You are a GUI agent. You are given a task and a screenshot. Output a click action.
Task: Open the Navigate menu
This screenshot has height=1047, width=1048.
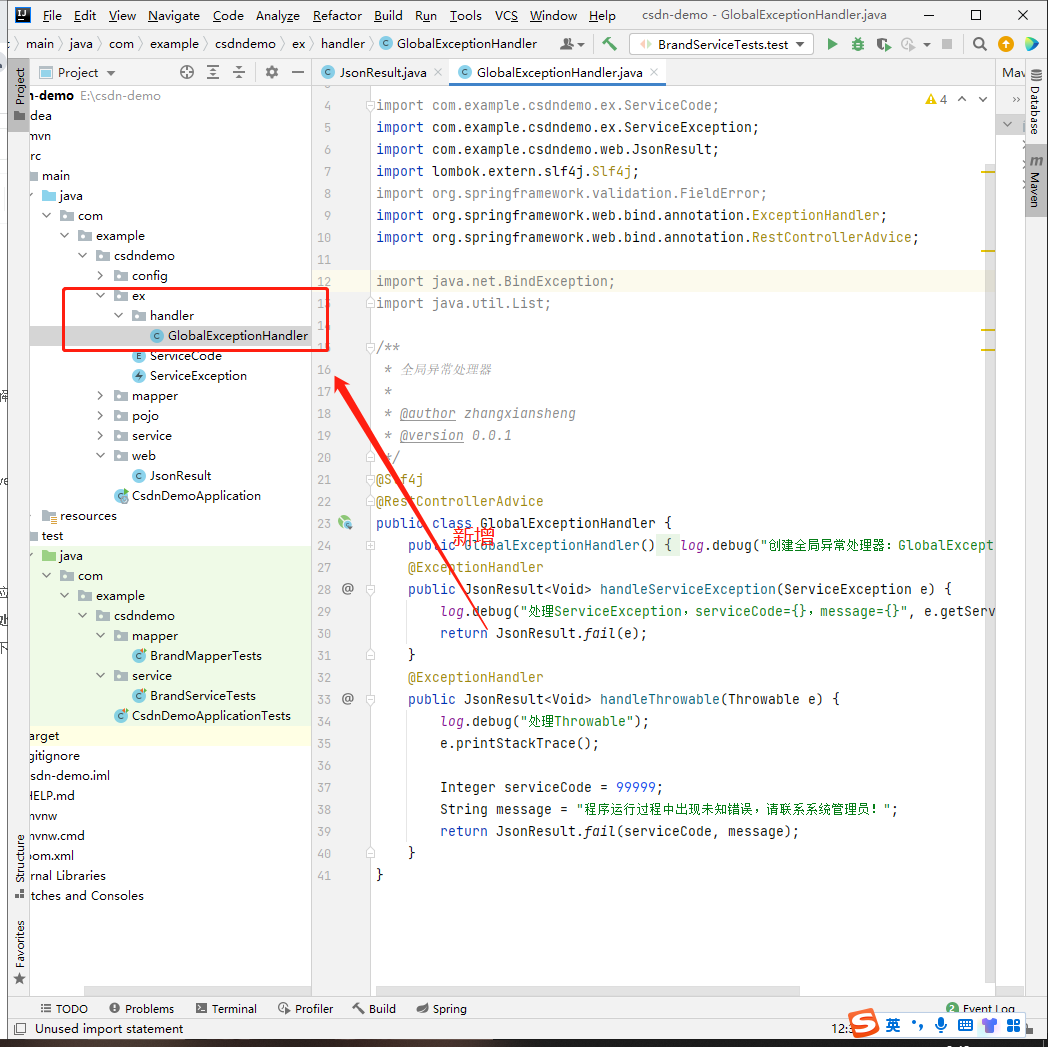point(174,15)
